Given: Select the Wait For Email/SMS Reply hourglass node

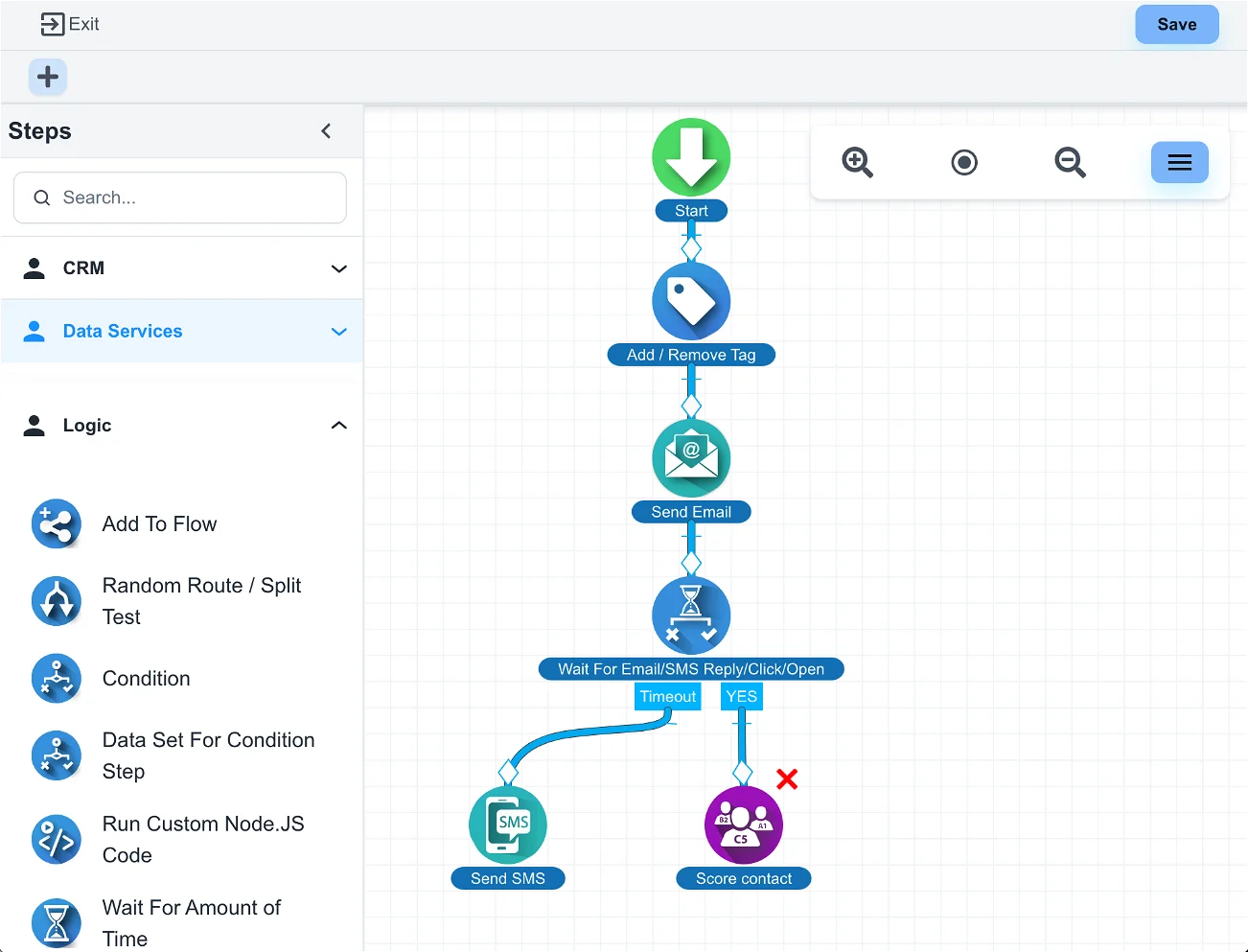Looking at the screenshot, I should (691, 615).
